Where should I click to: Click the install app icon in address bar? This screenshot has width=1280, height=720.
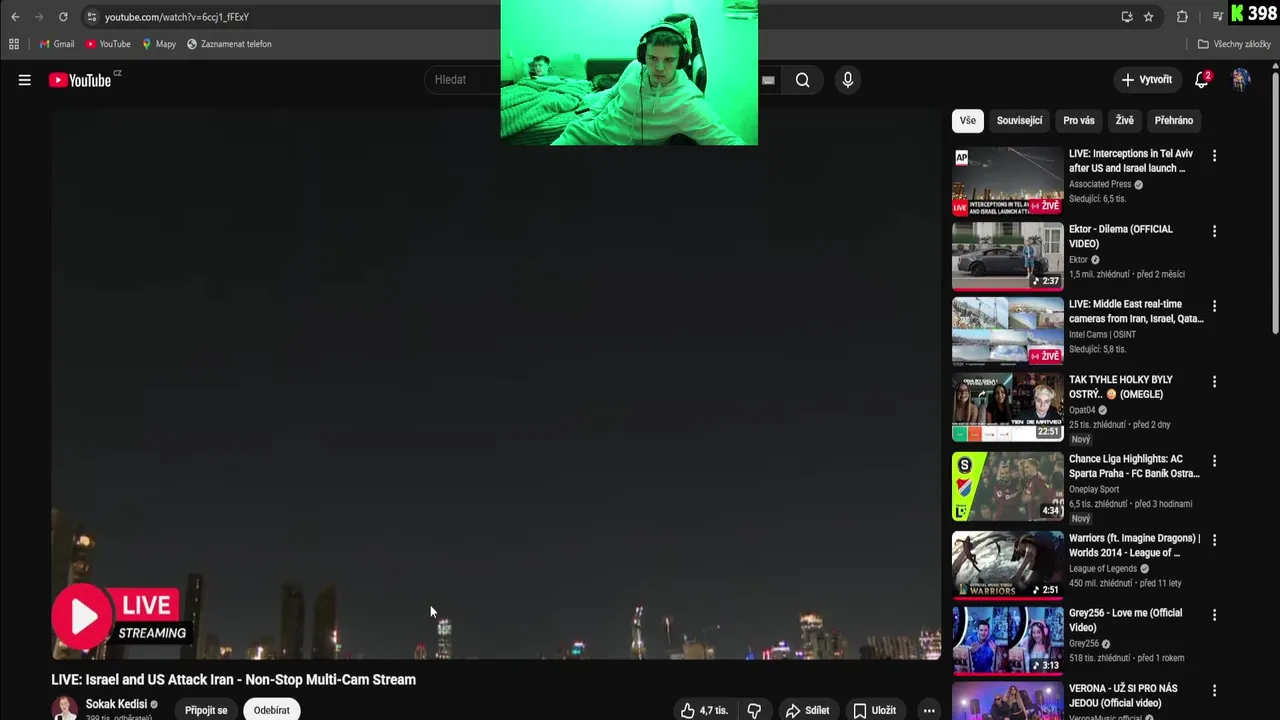click(1127, 17)
